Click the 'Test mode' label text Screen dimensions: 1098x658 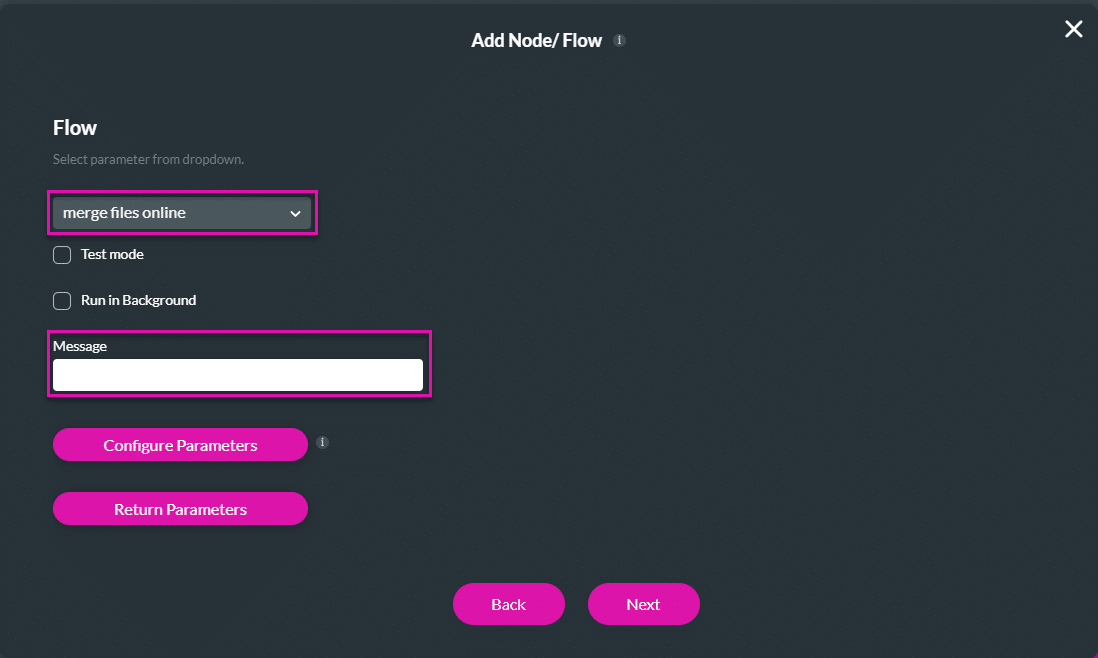(x=112, y=255)
